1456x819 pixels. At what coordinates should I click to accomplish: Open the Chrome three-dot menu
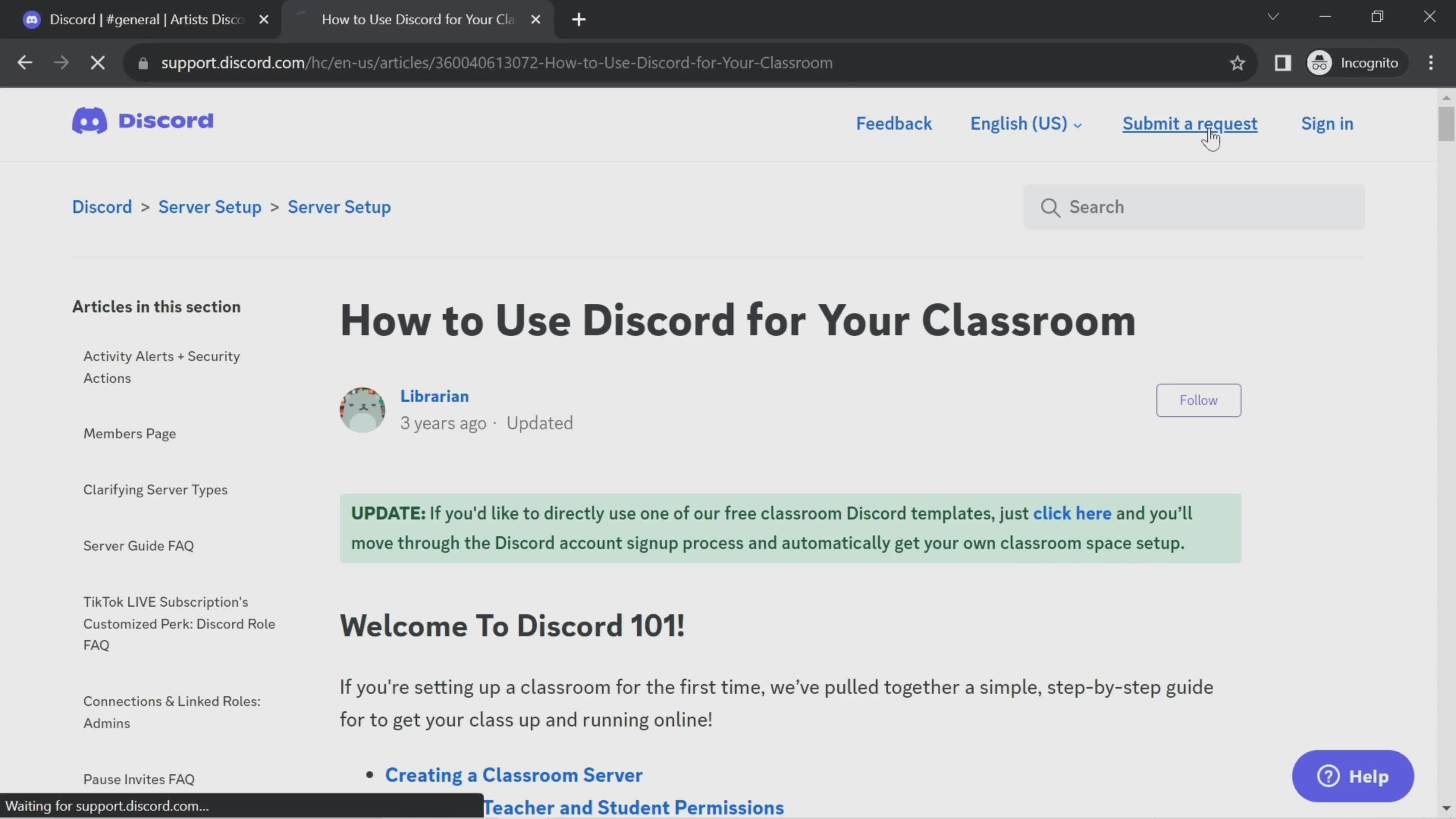pos(1431,63)
